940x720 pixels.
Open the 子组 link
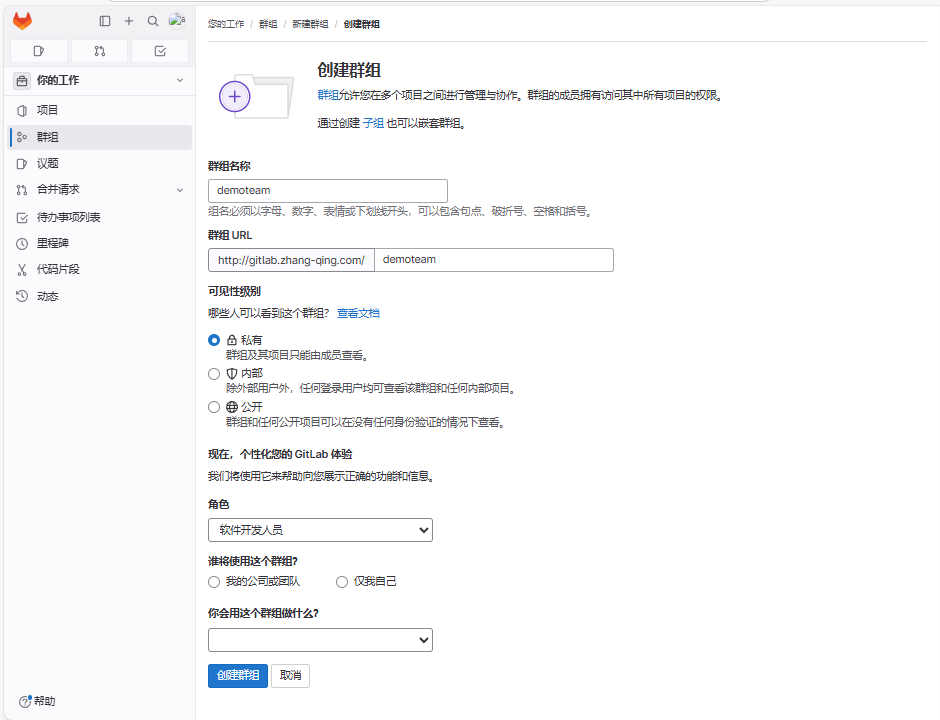pos(373,123)
